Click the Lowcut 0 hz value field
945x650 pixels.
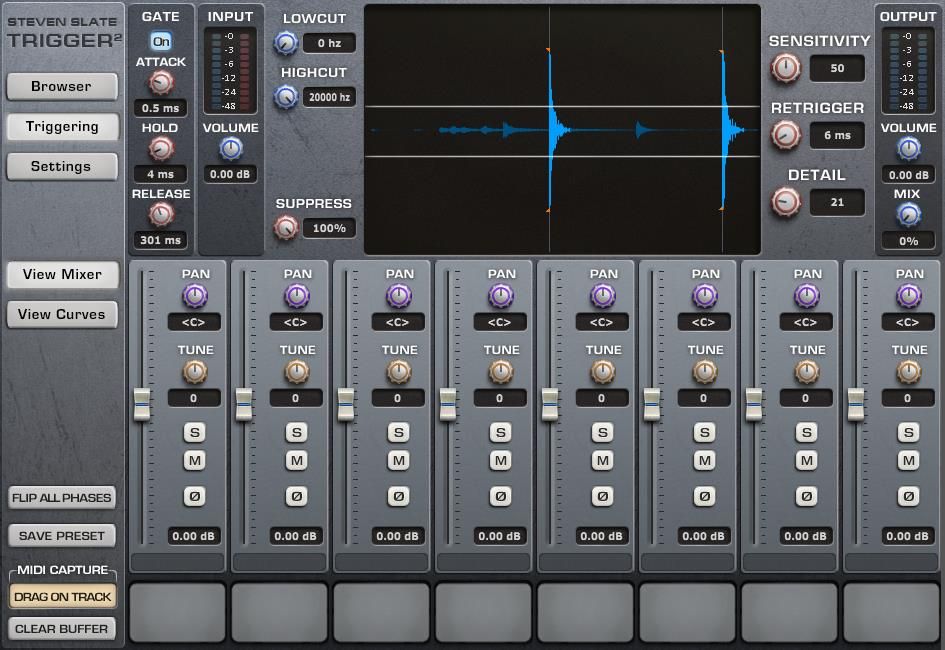tap(329, 43)
